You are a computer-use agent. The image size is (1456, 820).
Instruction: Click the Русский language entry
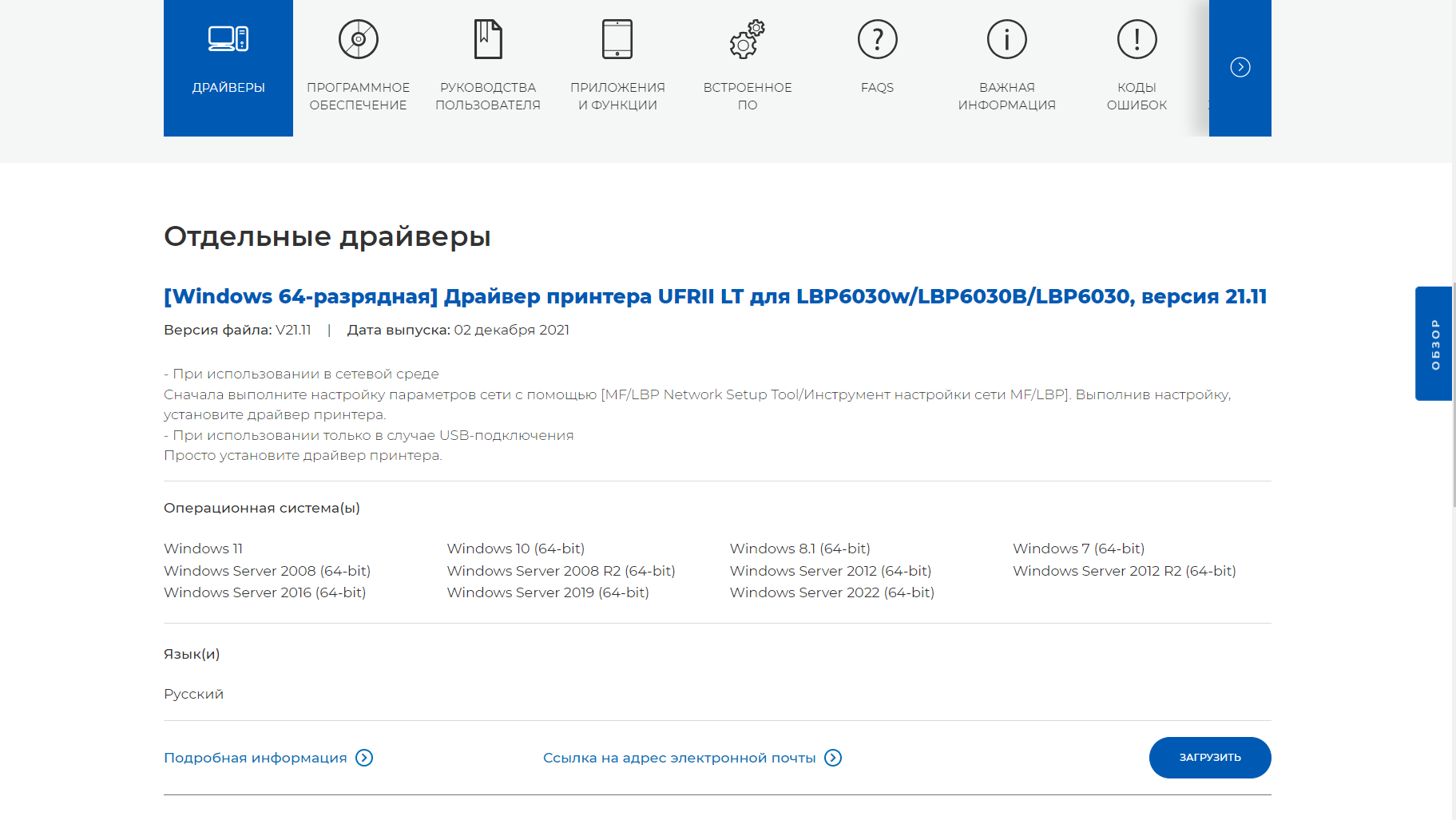192,694
